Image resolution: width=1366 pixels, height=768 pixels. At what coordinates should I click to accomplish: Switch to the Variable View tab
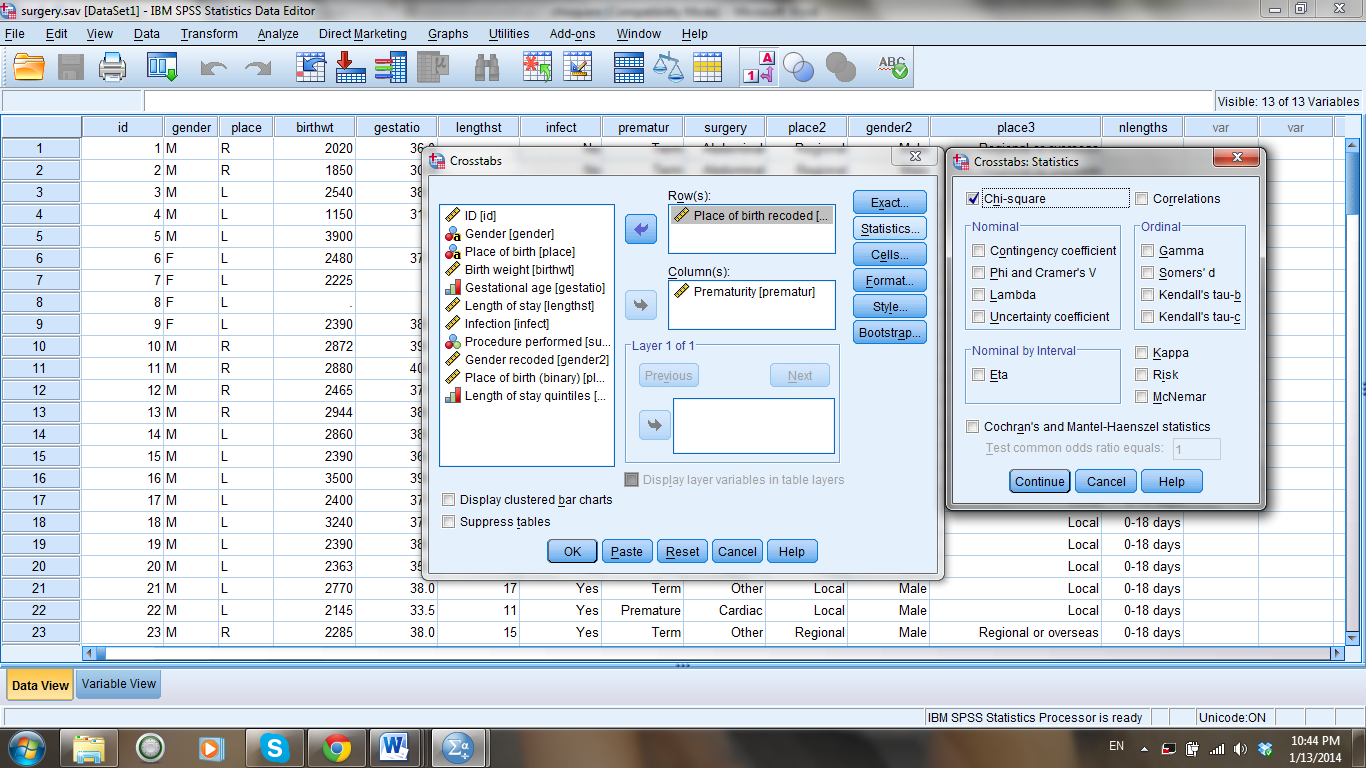119,684
